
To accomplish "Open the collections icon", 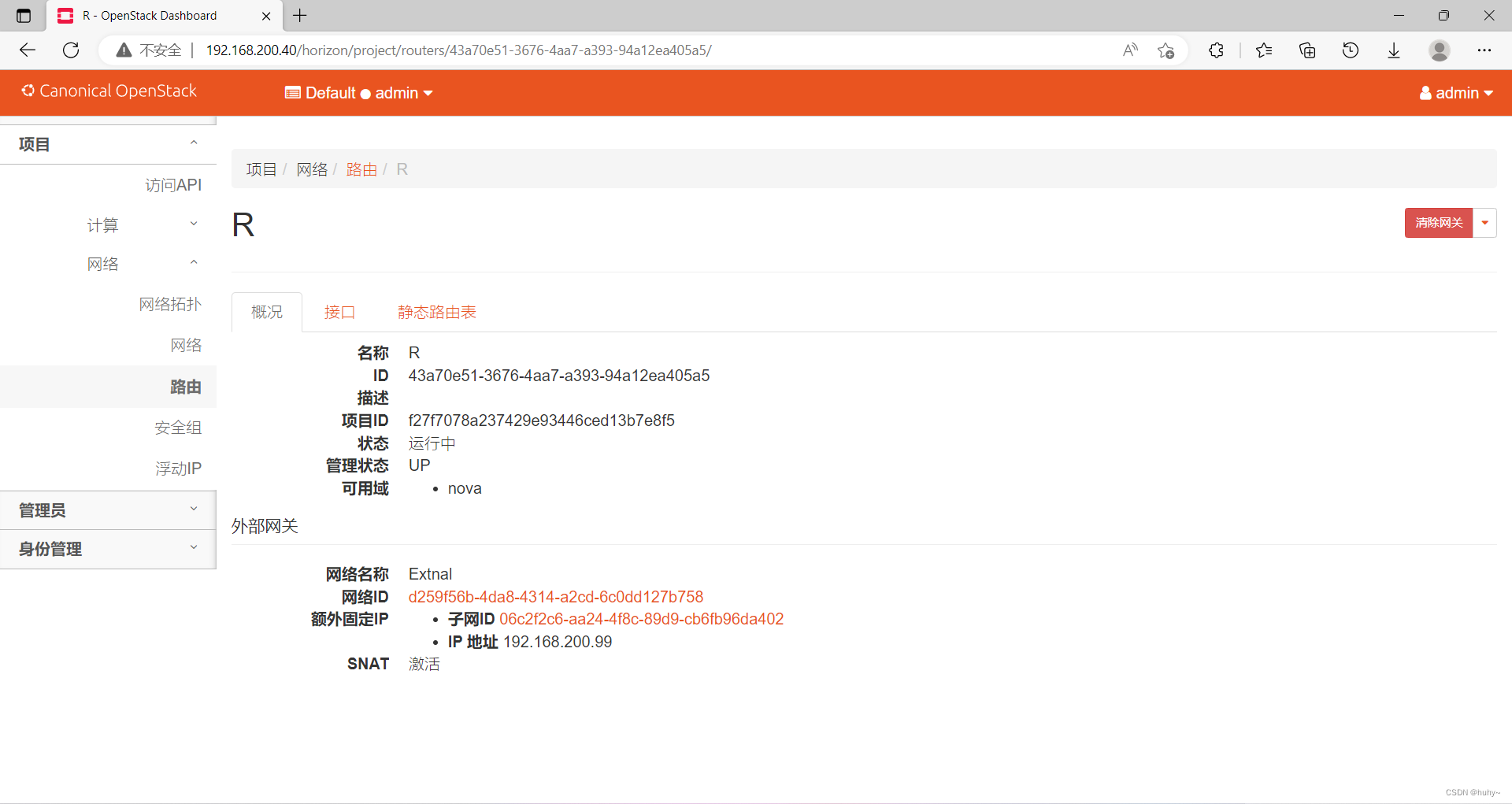I will coord(1307,50).
